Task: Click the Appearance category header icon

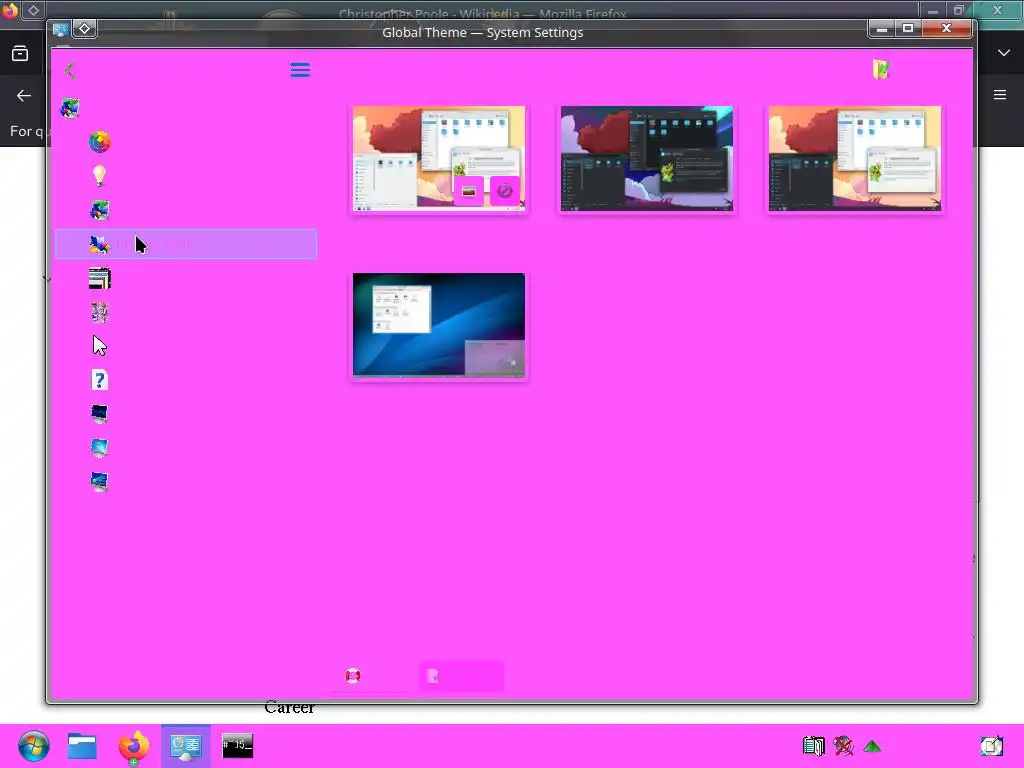Action: click(70, 108)
